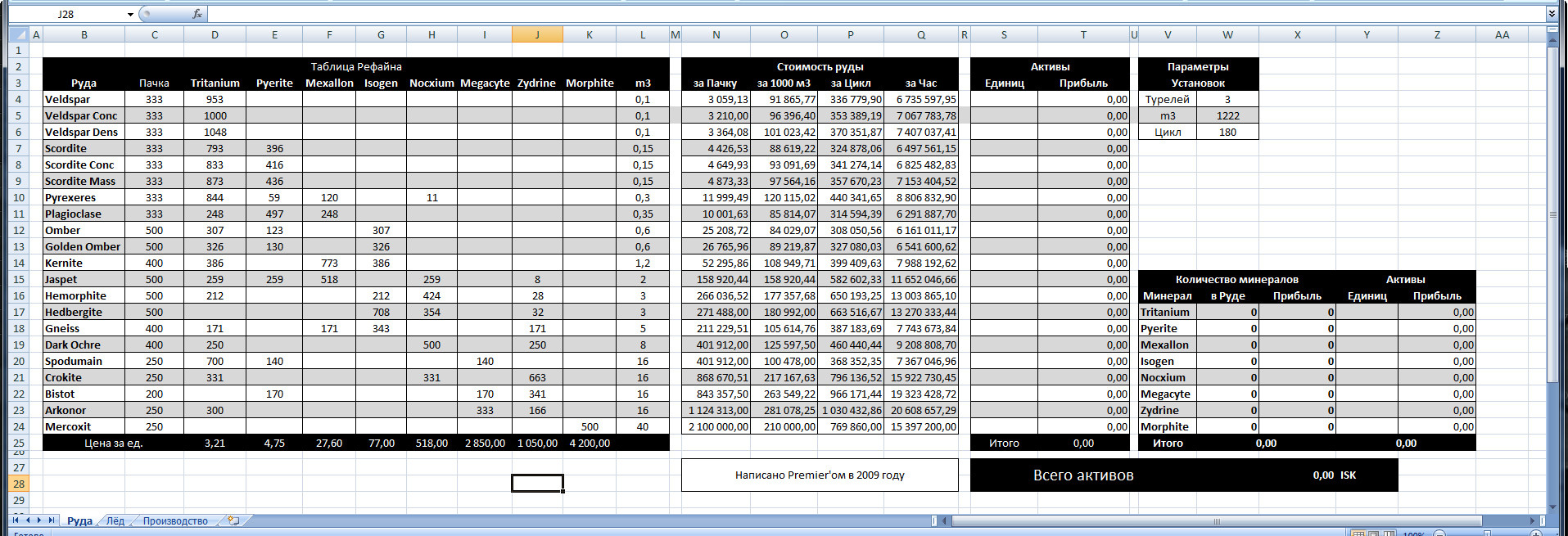Click the horizontal scrollbar thumb

pos(1217,520)
